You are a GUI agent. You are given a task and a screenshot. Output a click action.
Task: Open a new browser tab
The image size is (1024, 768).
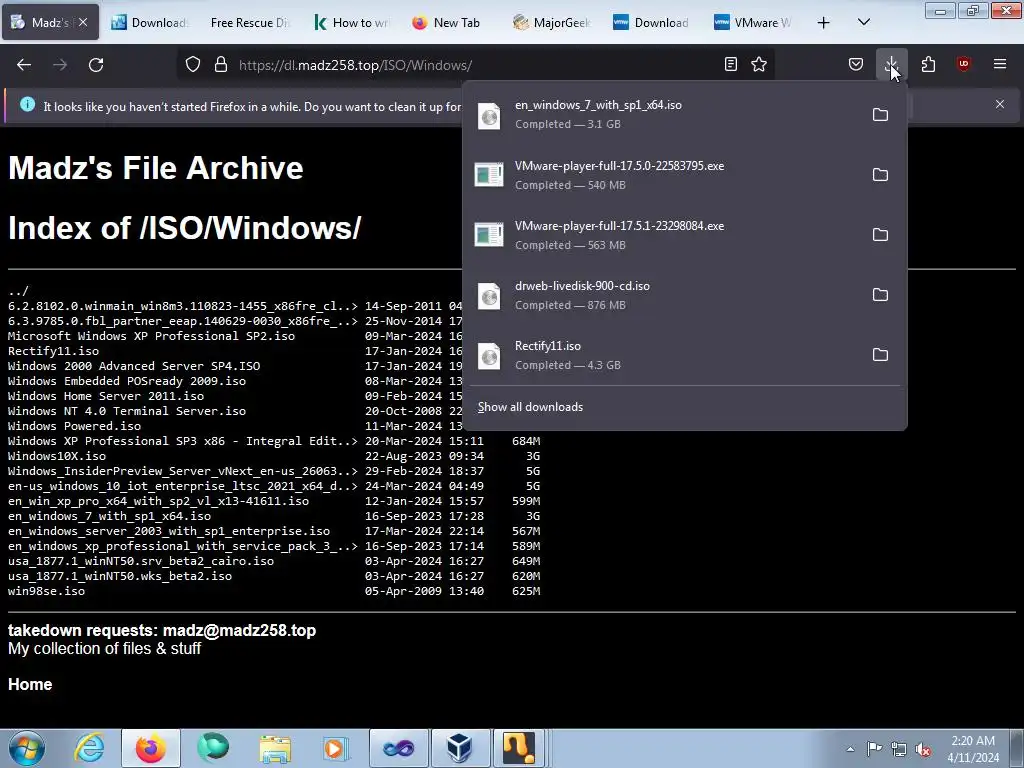pyautogui.click(x=824, y=23)
